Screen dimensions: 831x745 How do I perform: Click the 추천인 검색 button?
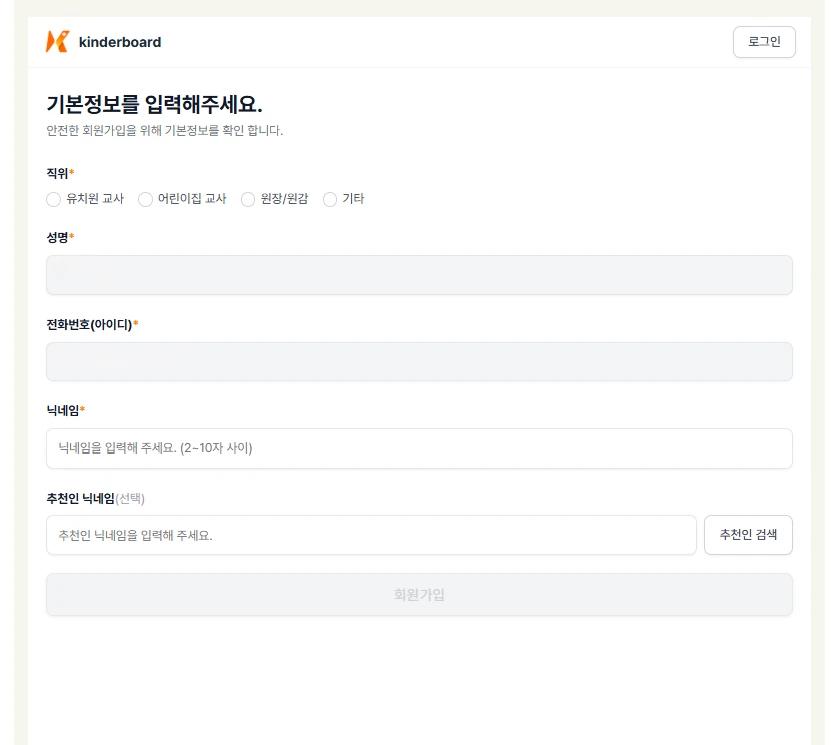pyautogui.click(x=748, y=535)
